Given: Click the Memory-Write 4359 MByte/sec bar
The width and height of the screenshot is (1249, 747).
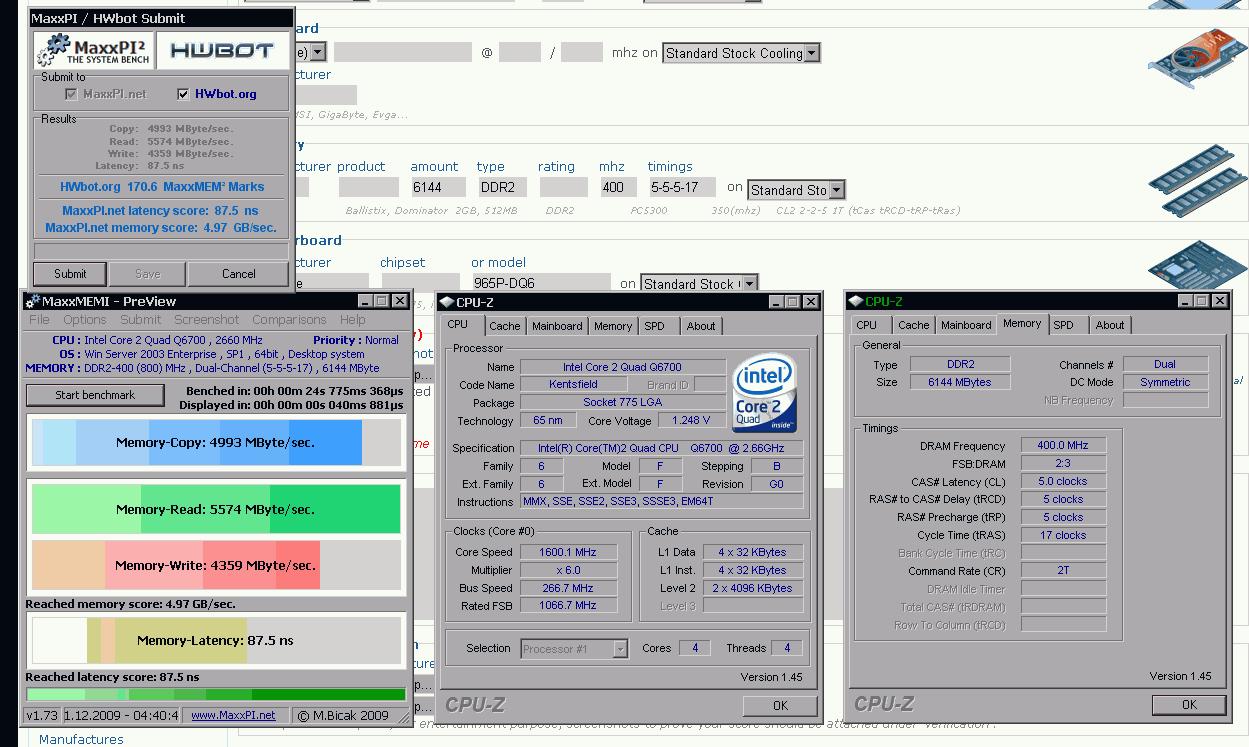Looking at the screenshot, I should (x=216, y=565).
